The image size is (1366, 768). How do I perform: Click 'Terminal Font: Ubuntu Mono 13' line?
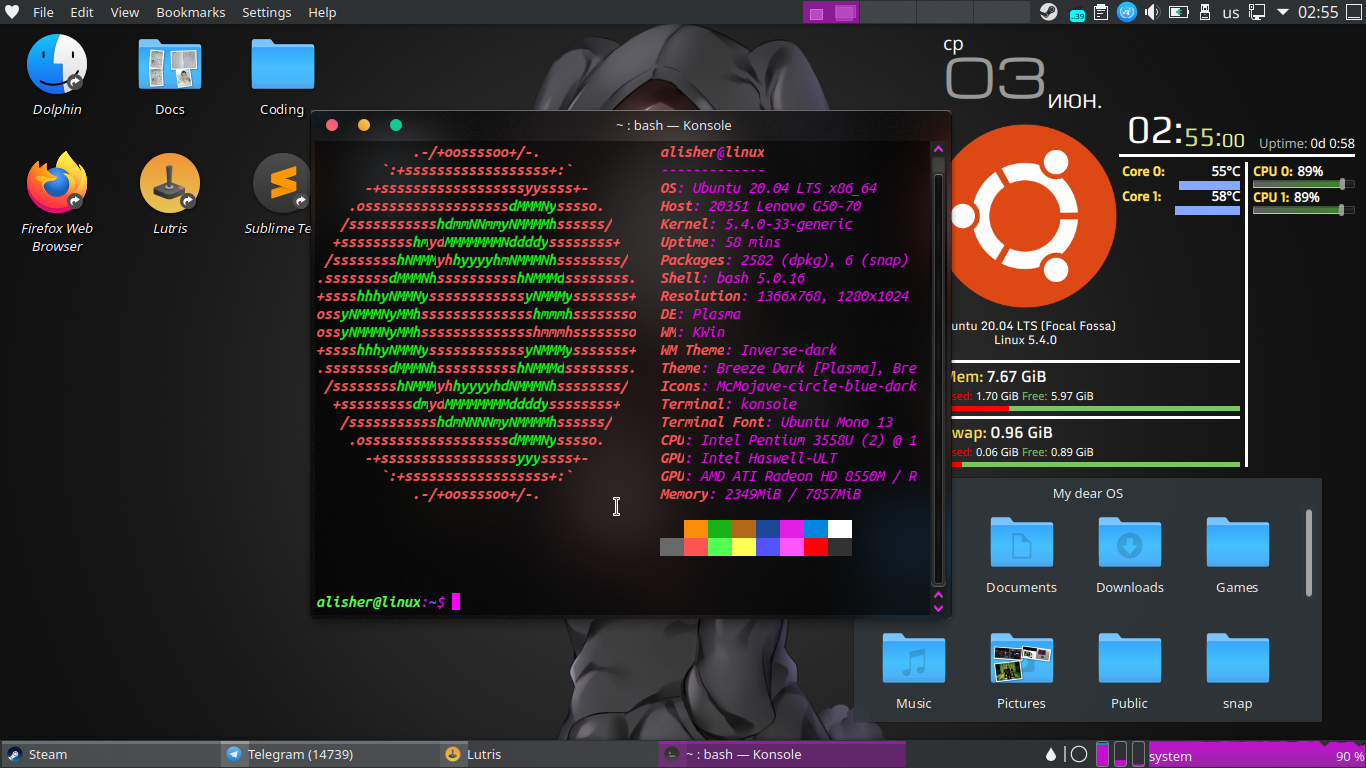click(x=777, y=422)
